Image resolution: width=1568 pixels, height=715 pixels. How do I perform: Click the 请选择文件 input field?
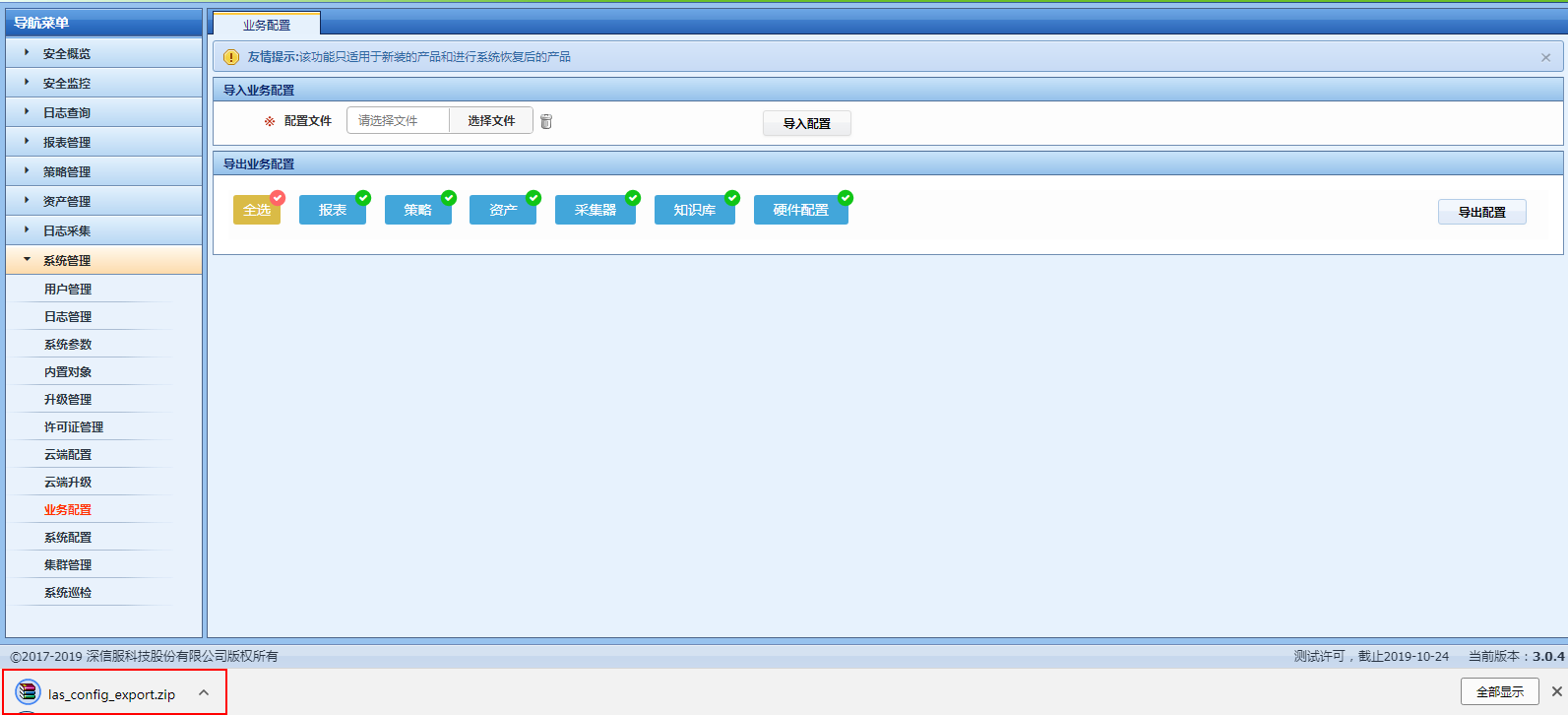(399, 120)
